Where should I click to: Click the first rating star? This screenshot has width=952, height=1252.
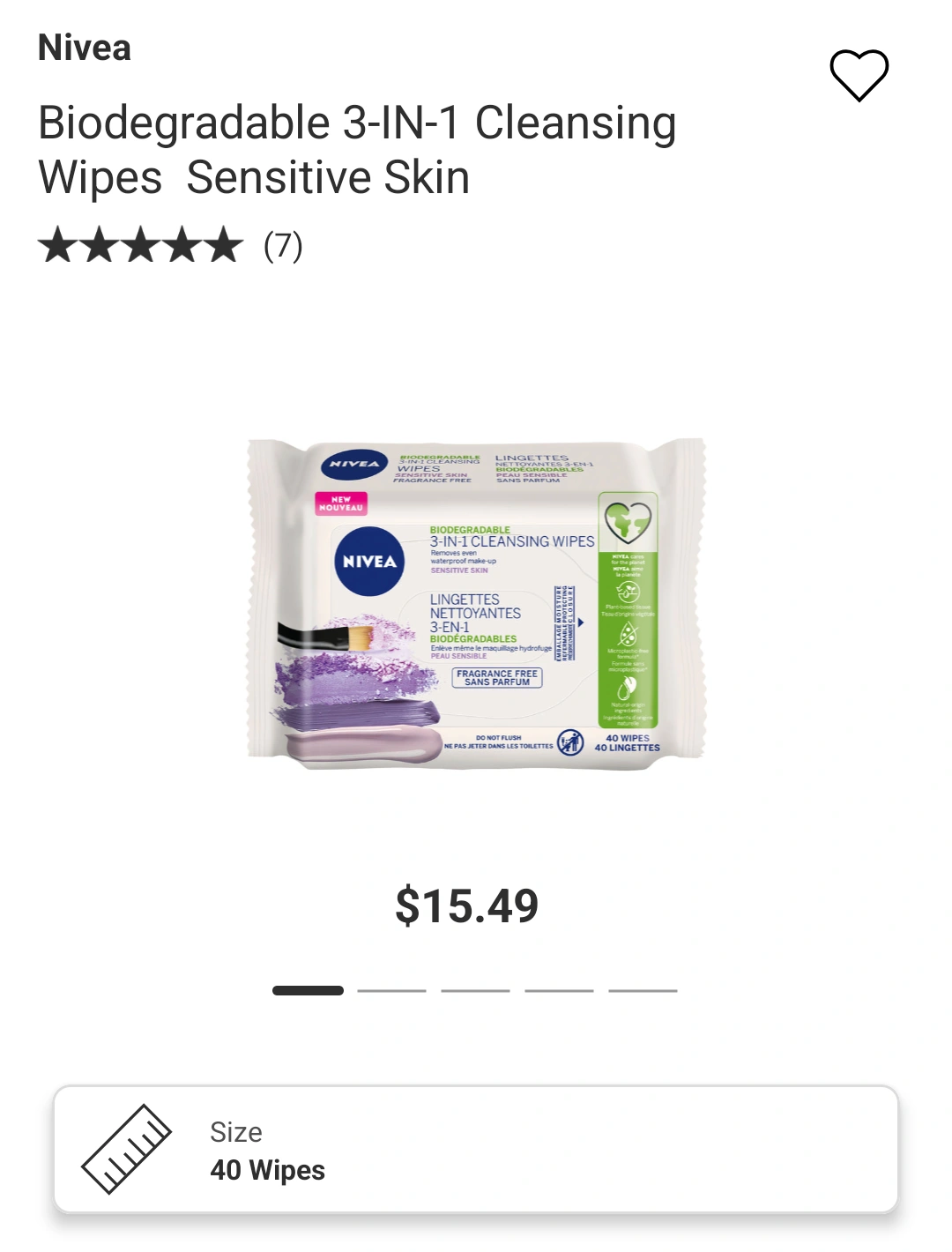coord(57,245)
